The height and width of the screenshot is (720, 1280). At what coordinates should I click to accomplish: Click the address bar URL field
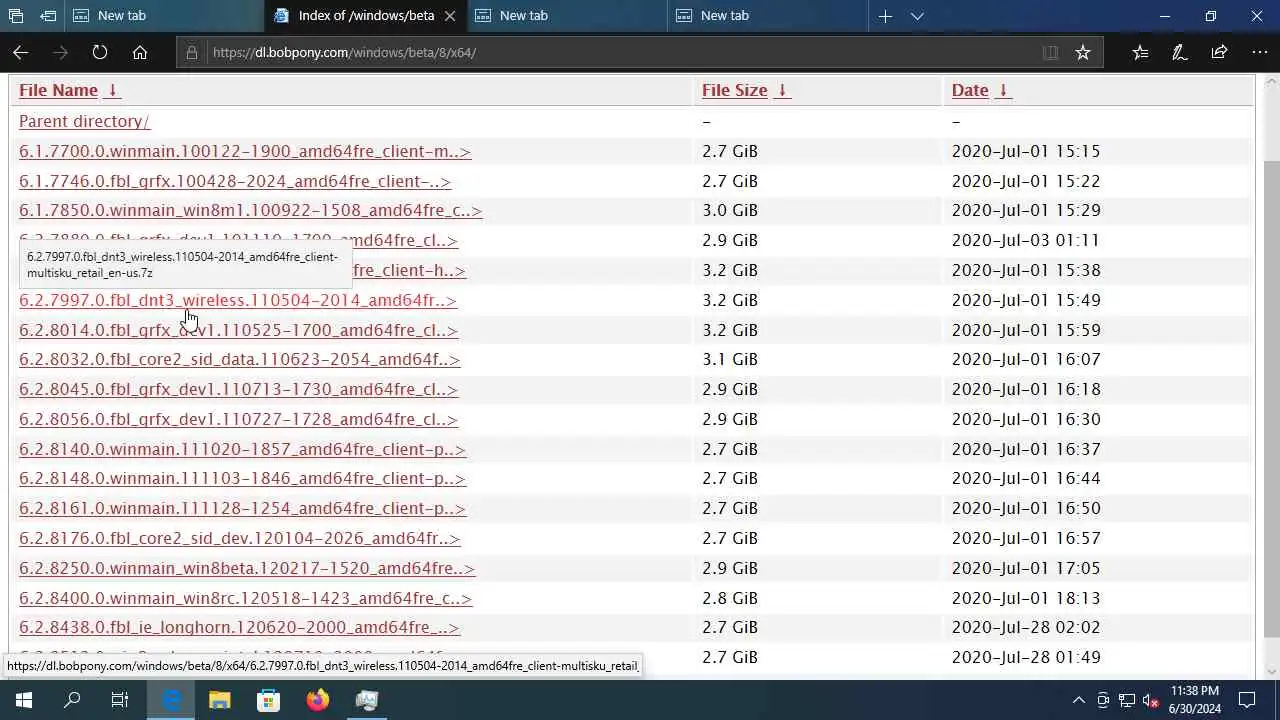tap(620, 52)
